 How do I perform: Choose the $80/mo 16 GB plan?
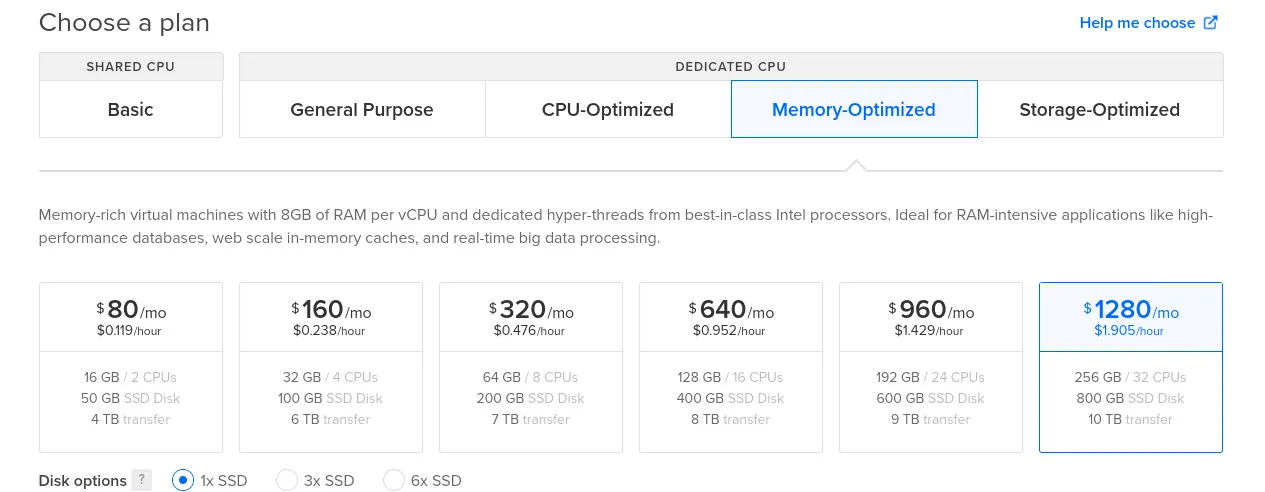click(x=131, y=366)
